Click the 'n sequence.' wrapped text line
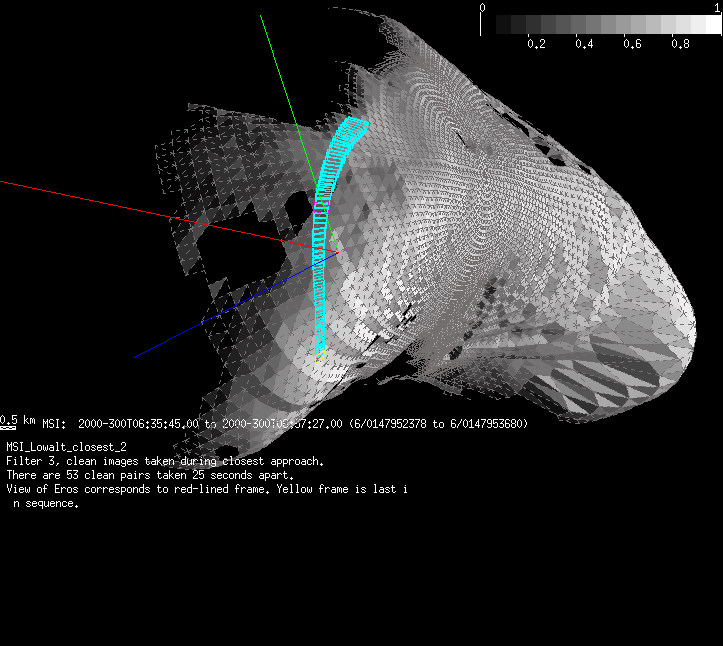Viewport: 723px width, 646px height. [x=46, y=504]
